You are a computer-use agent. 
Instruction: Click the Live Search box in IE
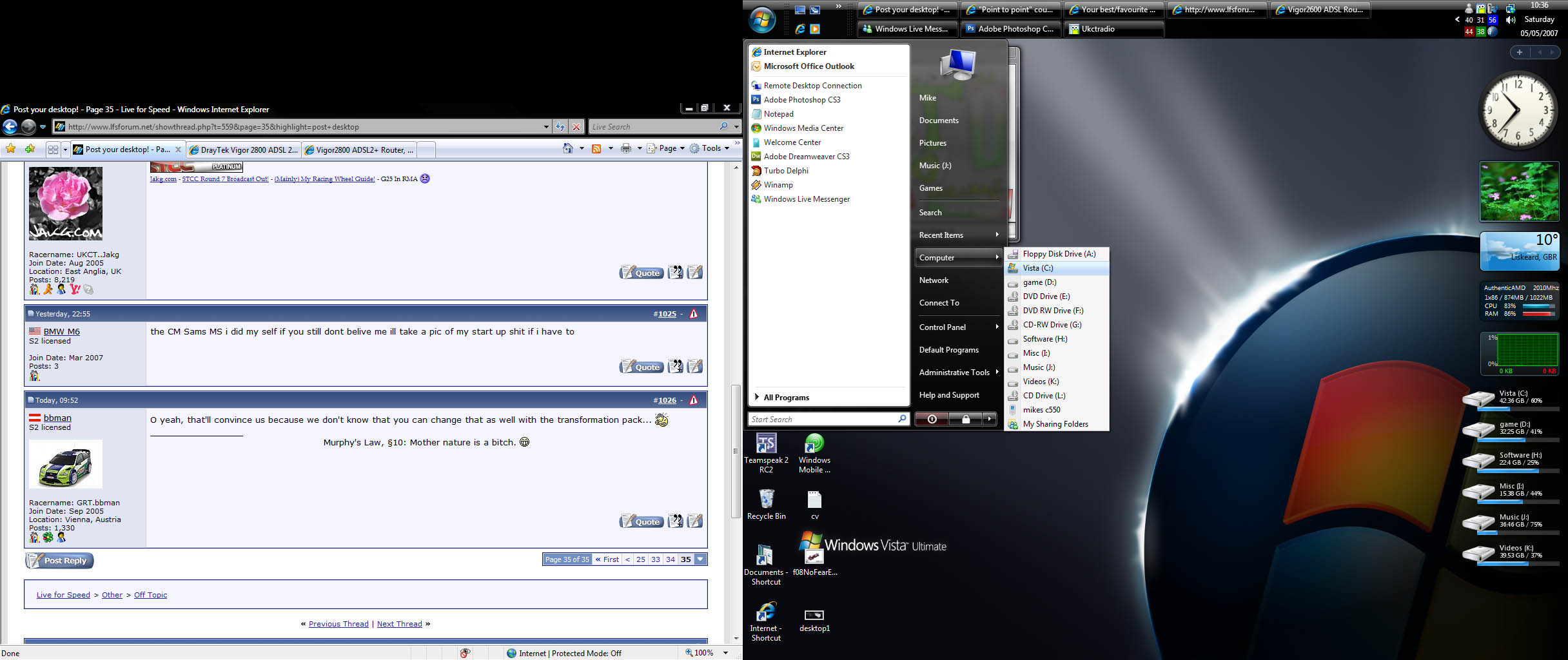coord(652,127)
